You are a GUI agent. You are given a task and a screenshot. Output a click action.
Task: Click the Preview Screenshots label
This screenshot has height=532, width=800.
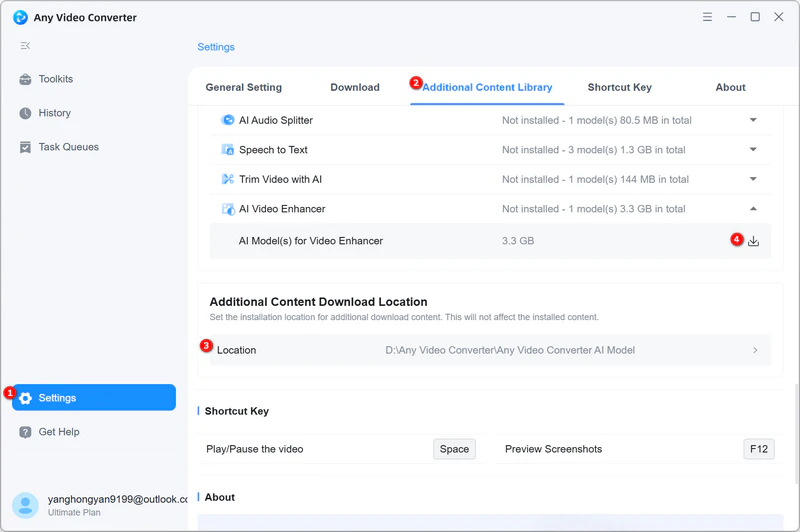tap(554, 449)
